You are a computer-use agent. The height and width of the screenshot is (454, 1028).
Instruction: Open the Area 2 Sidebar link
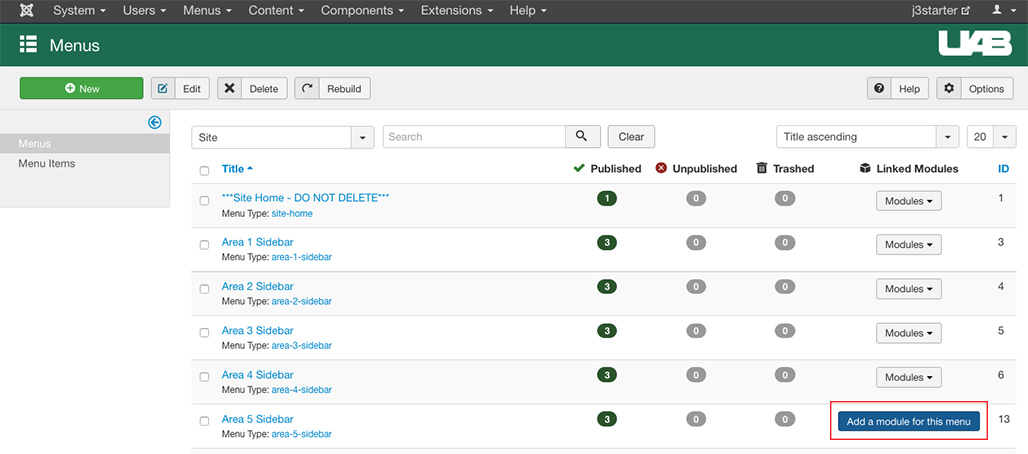pos(257,287)
